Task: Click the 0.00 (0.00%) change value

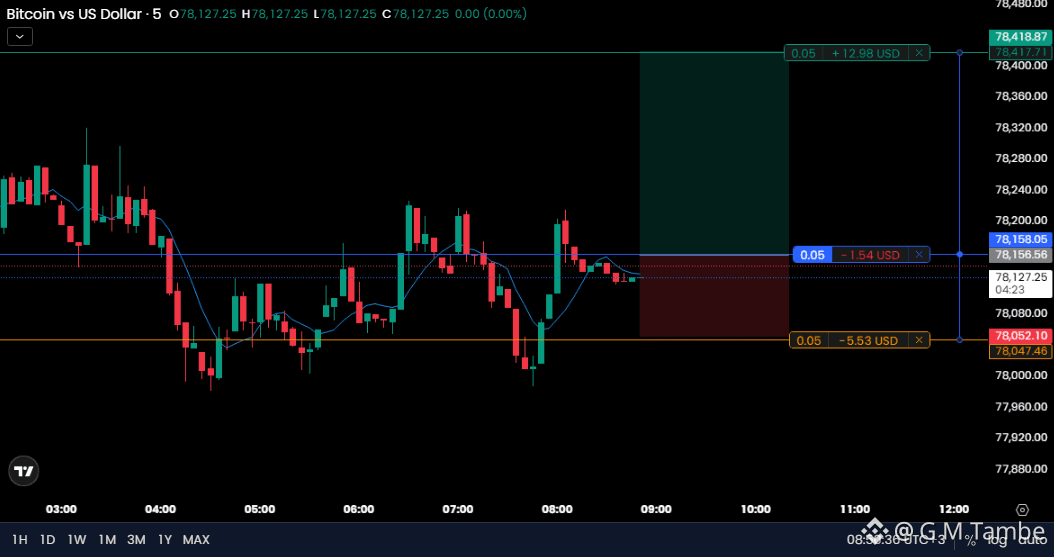Action: (x=489, y=14)
